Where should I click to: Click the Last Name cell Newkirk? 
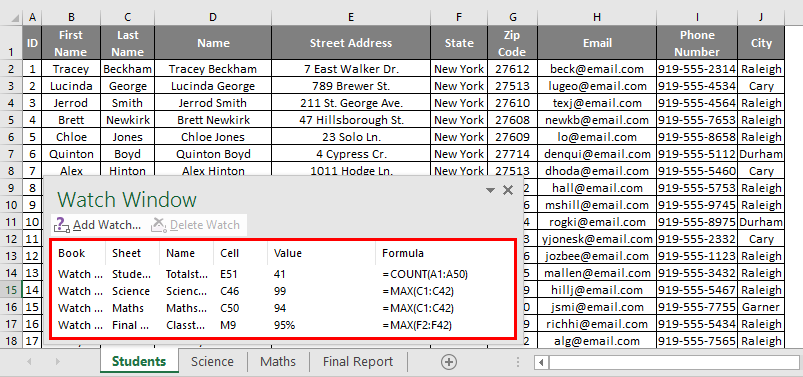pos(128,120)
